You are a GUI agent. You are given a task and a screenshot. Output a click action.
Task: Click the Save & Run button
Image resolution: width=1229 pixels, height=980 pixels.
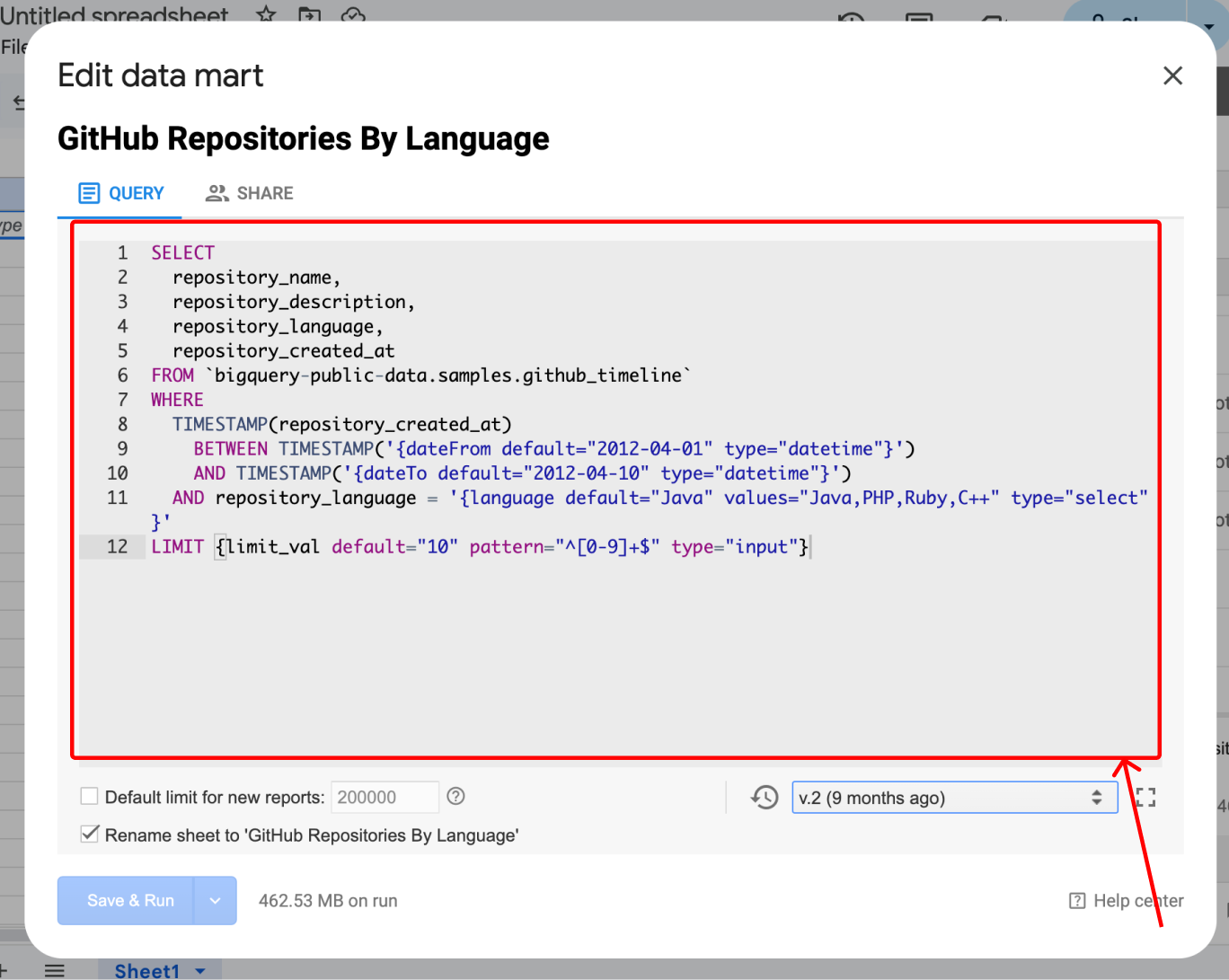126,901
